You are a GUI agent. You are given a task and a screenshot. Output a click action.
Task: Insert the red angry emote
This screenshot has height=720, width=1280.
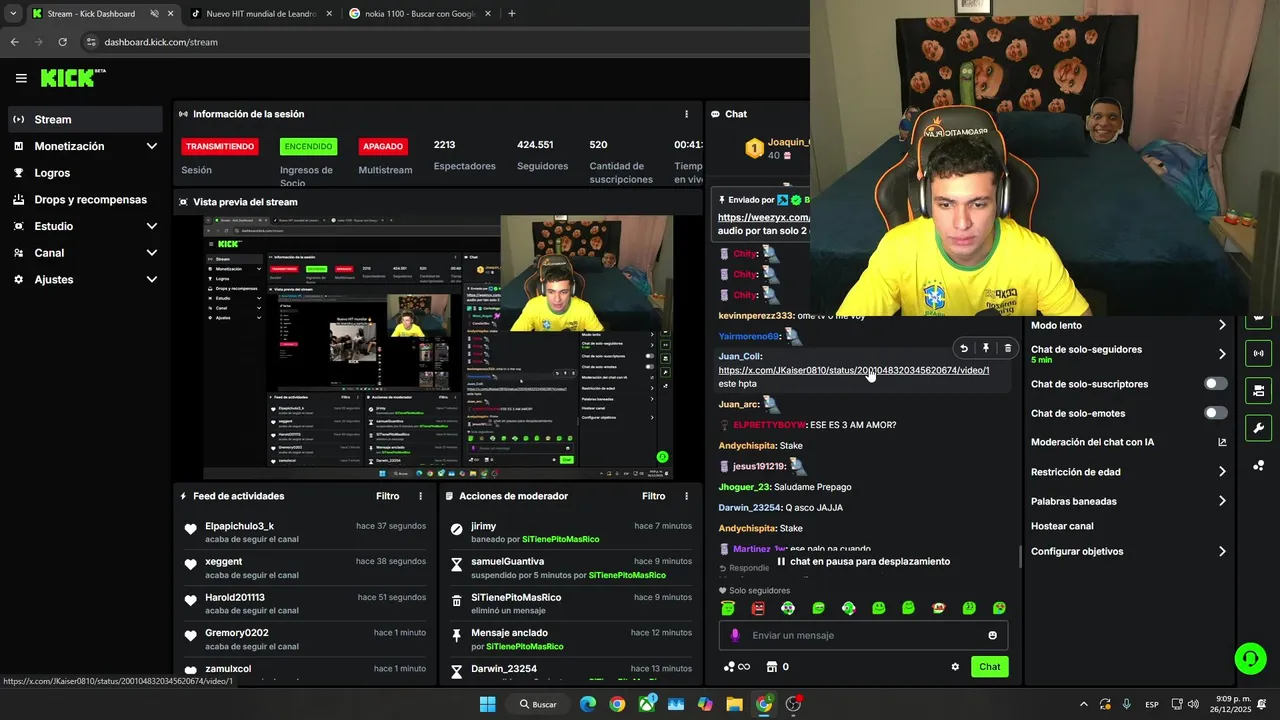758,608
